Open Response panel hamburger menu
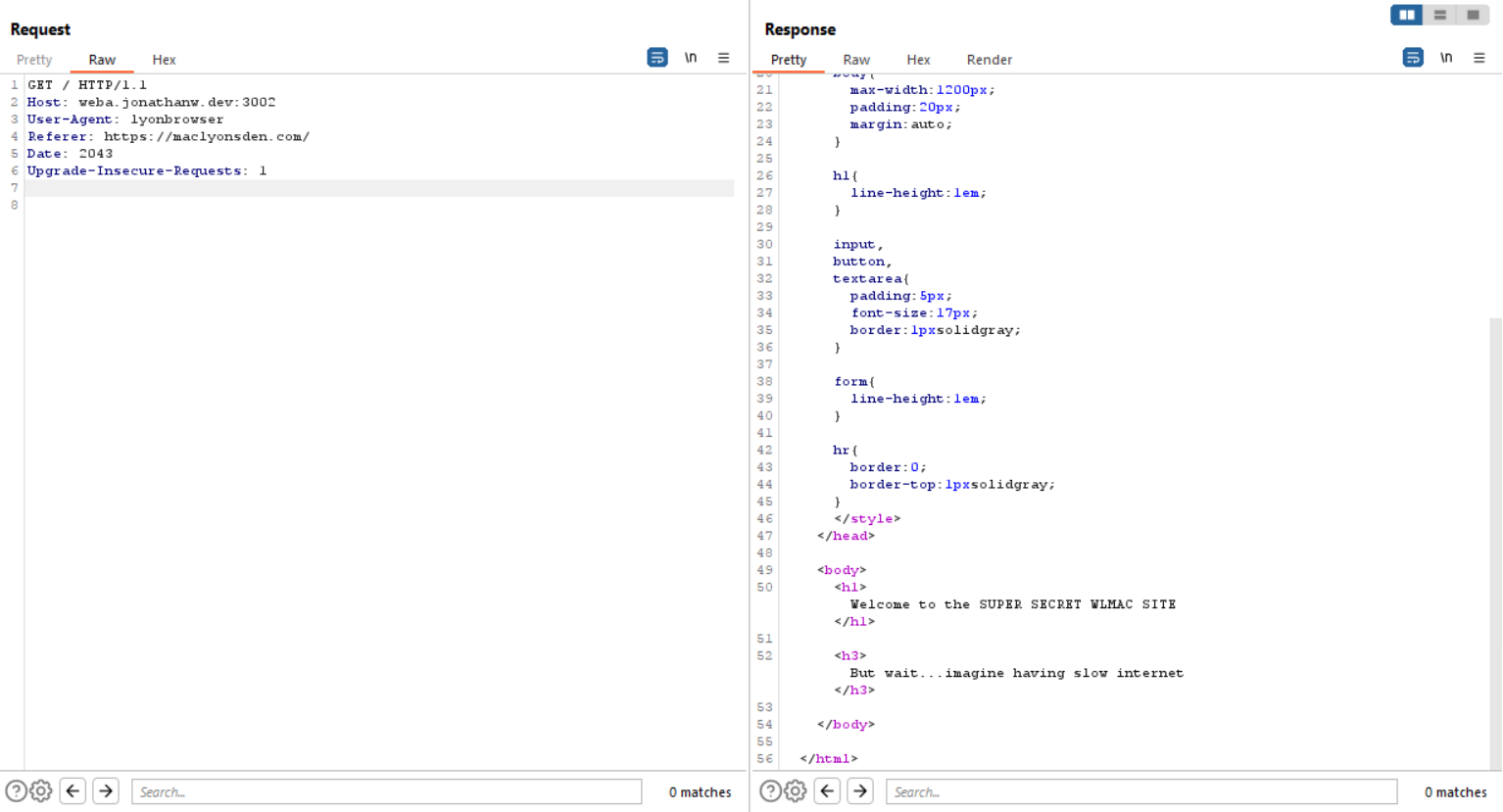Image resolution: width=1503 pixels, height=812 pixels. click(1479, 58)
